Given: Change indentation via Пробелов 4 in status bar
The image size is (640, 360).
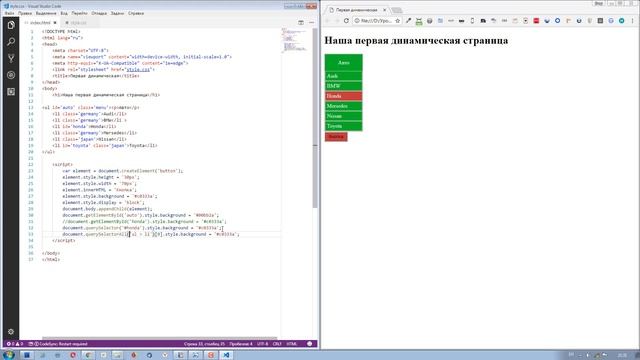Looking at the screenshot, I should tap(241, 344).
